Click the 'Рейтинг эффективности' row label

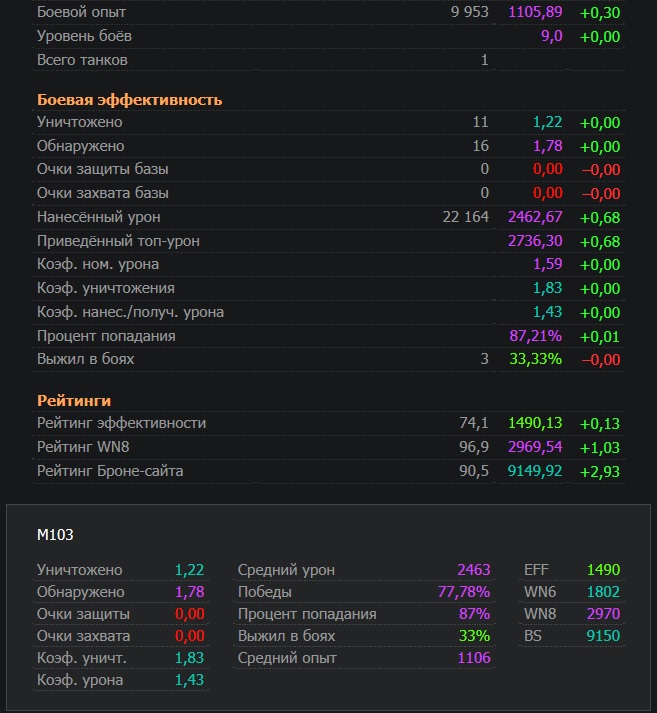(121, 423)
